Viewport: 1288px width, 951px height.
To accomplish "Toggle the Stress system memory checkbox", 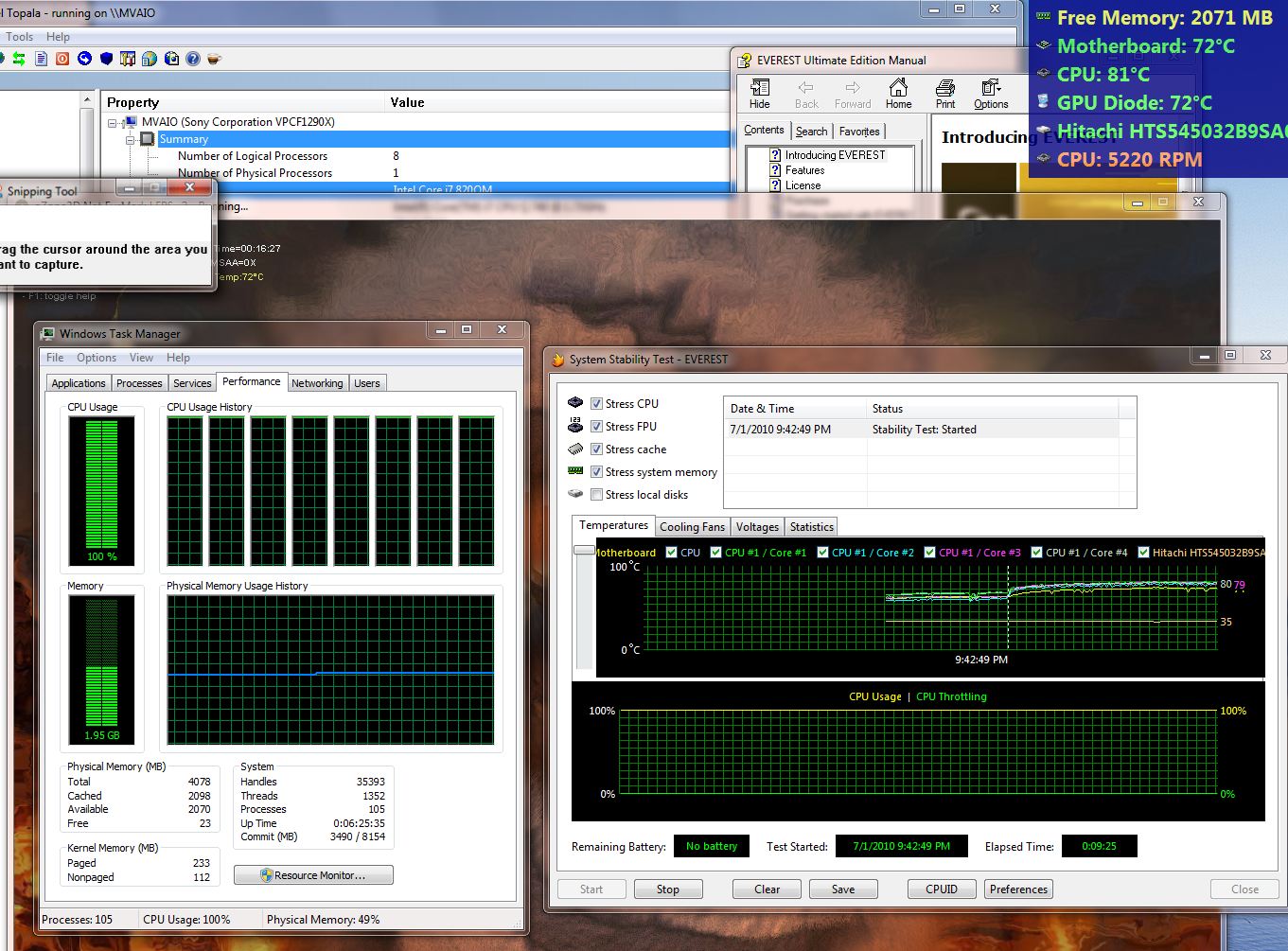I will [x=596, y=471].
